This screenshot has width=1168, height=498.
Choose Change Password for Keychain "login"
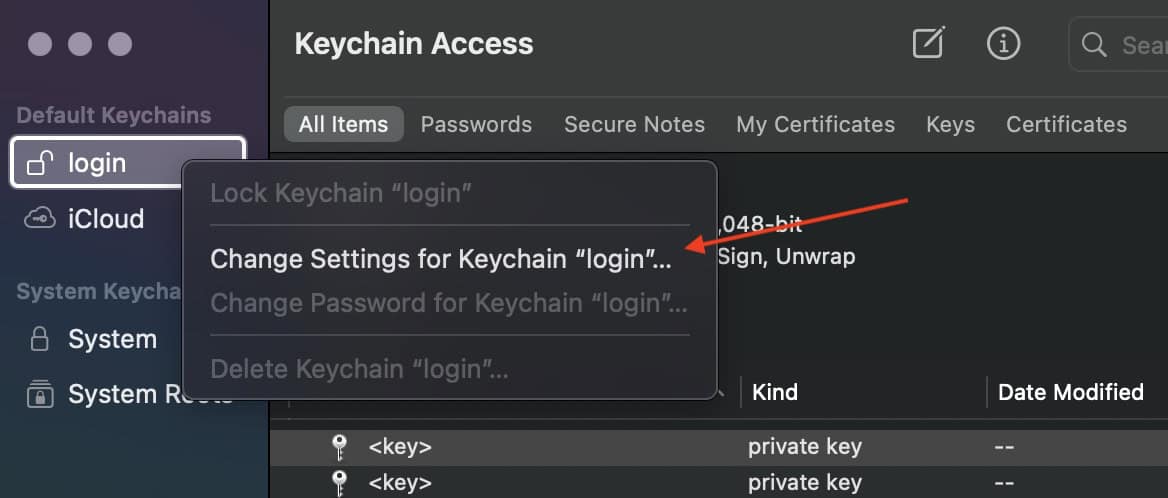point(449,303)
